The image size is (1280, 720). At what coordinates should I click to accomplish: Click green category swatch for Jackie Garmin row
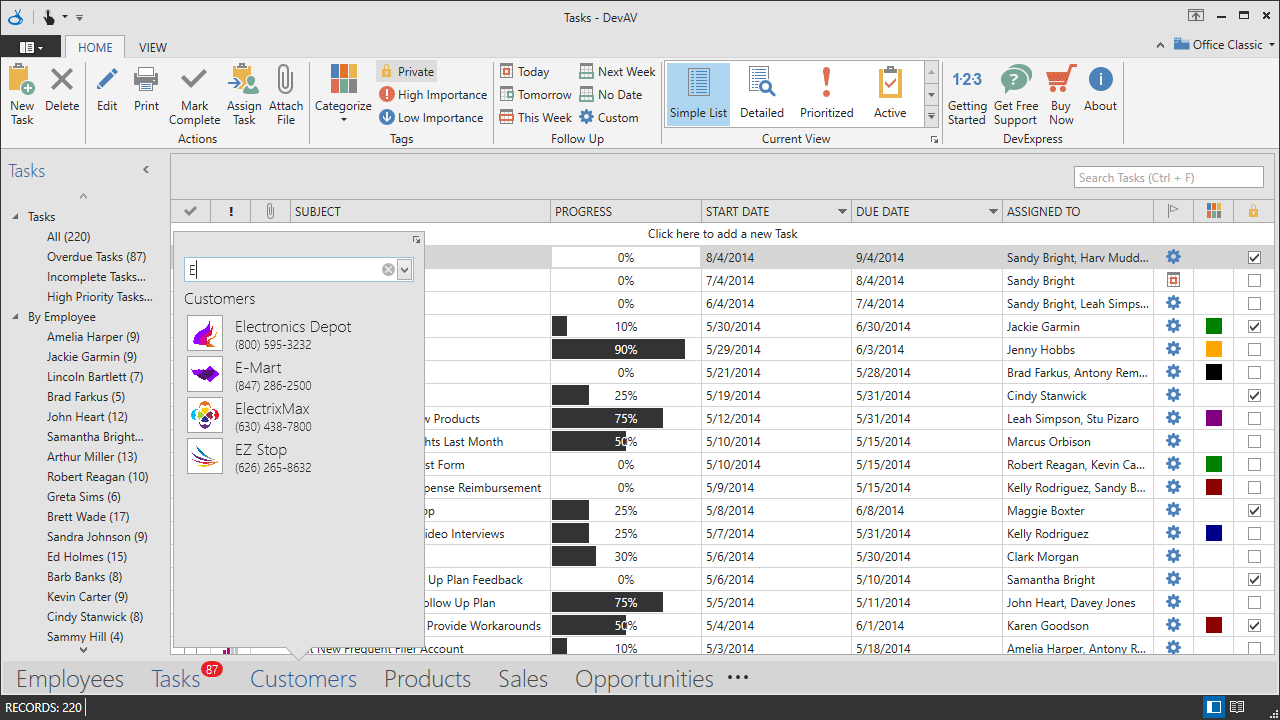[1214, 326]
